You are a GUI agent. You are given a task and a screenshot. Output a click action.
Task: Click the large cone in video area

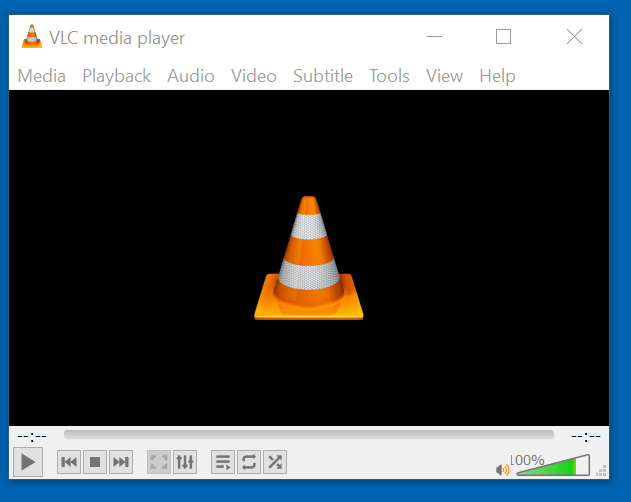(309, 258)
